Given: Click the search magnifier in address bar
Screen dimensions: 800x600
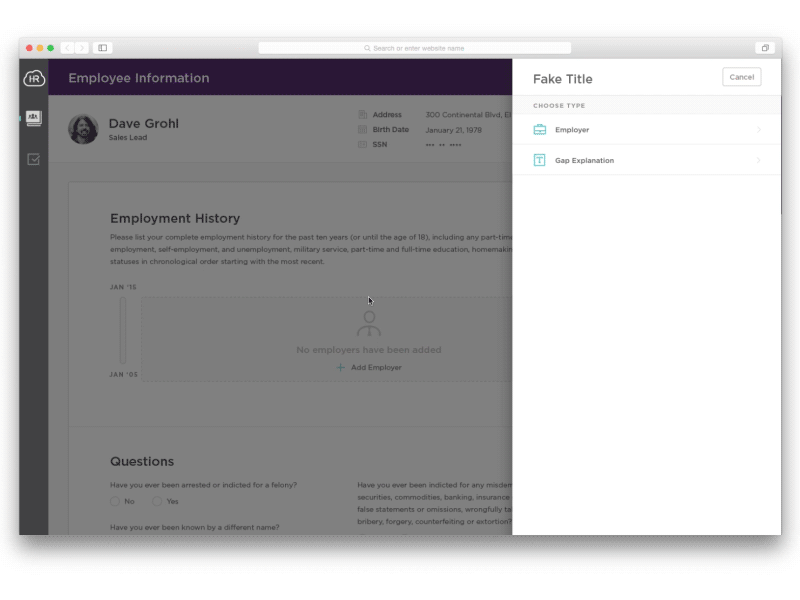Looking at the screenshot, I should pos(367,48).
